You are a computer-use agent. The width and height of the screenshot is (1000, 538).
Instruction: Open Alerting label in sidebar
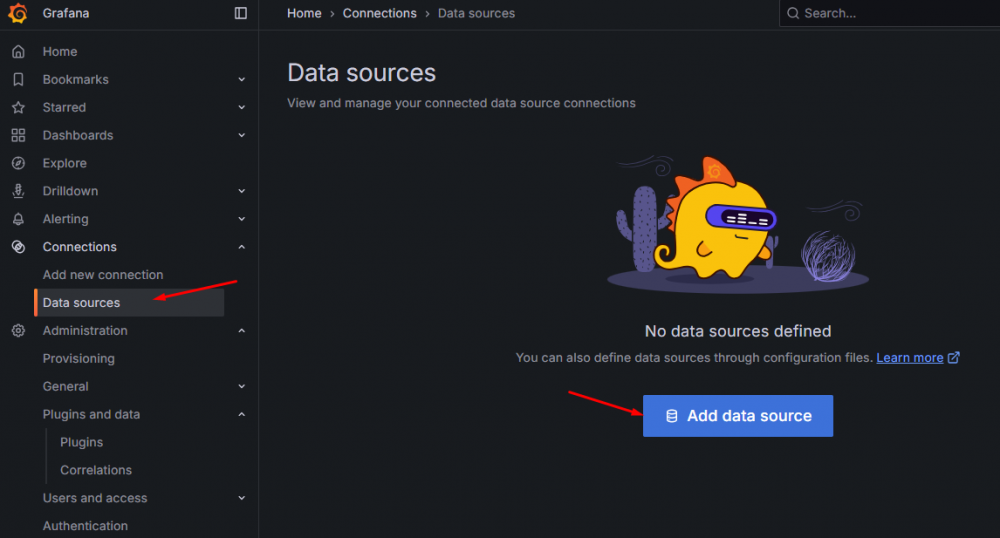tap(65, 219)
